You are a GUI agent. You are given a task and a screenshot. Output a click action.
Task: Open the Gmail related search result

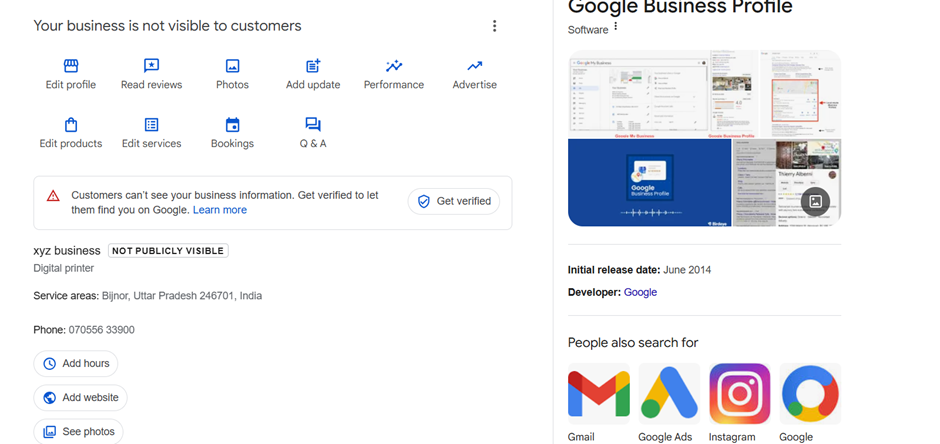[x=598, y=395]
